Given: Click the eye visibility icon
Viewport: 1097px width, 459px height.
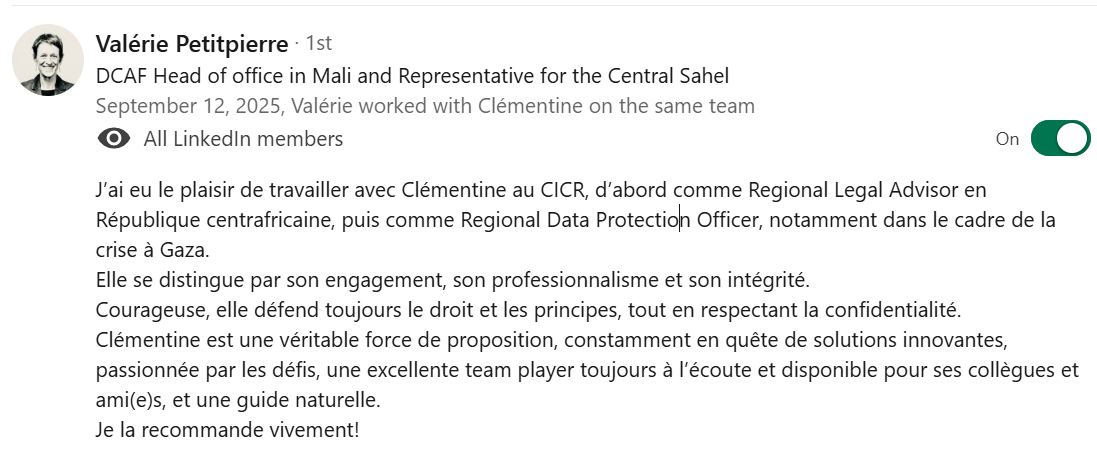Looking at the screenshot, I should click(x=114, y=139).
